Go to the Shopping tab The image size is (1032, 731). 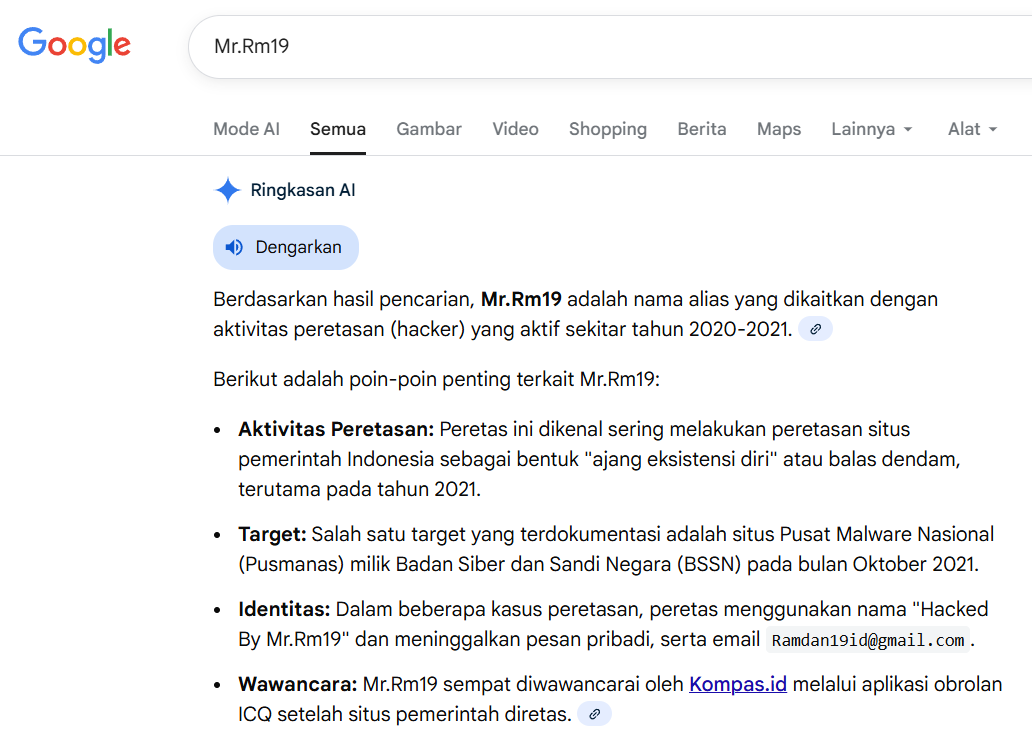click(x=607, y=129)
